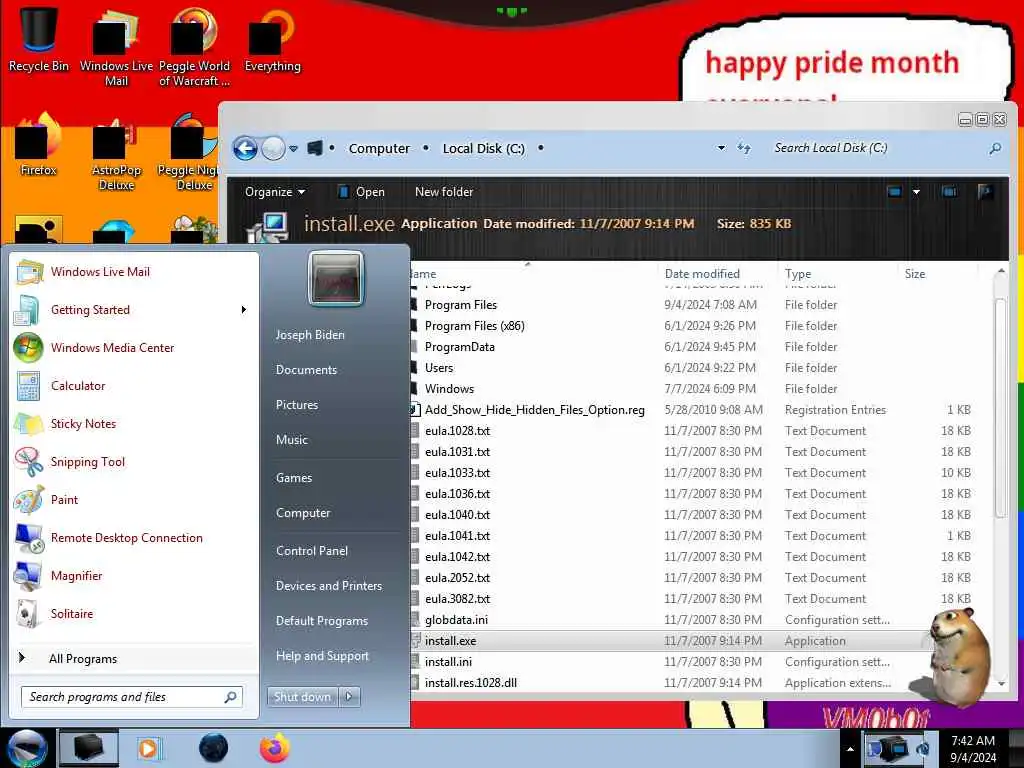Click the change view icon in Explorer toolbar
Viewport: 1024px width, 768px height.
tap(894, 191)
